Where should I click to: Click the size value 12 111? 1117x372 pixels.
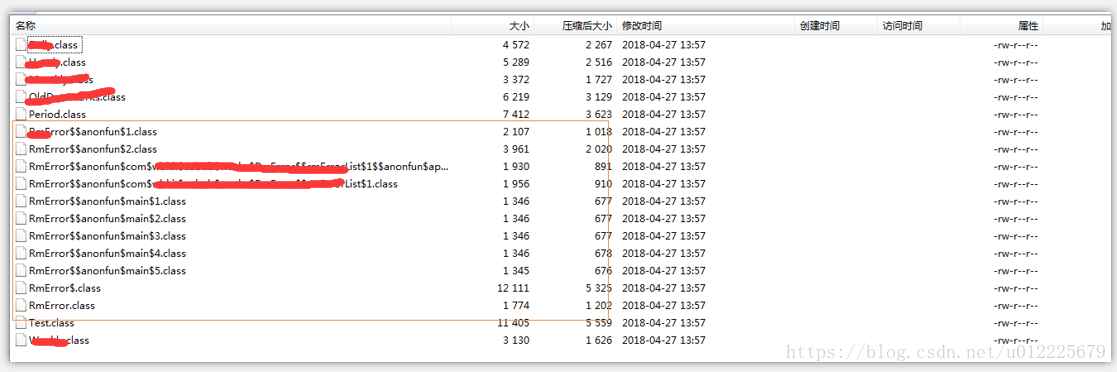(x=513, y=288)
